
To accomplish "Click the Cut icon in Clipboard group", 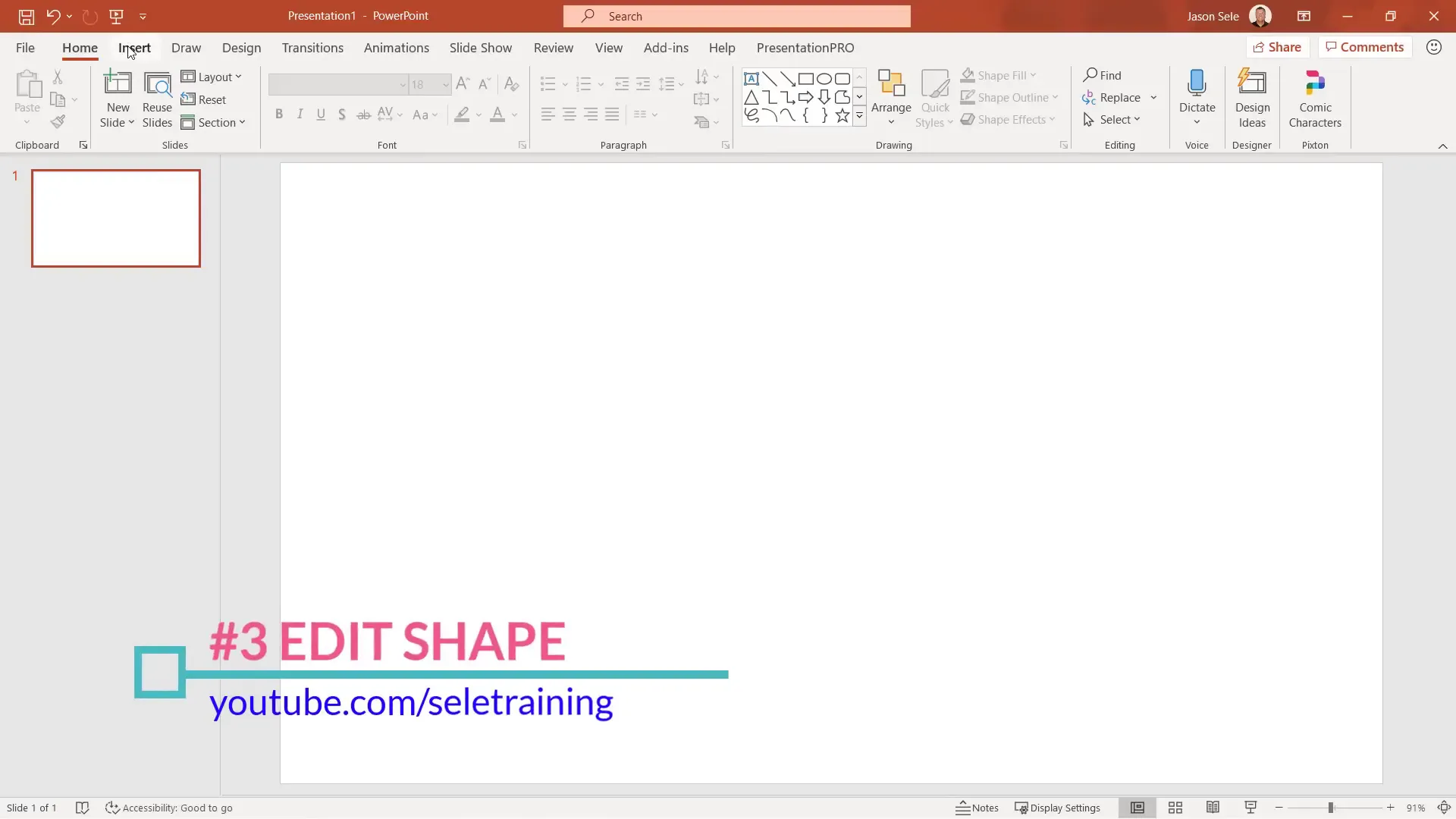I will point(58,77).
